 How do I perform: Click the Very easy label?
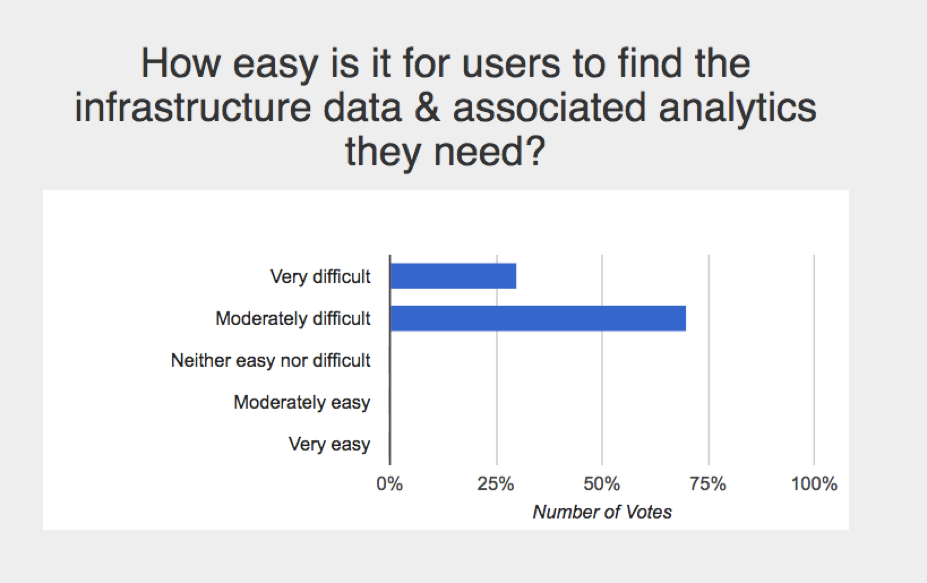pos(329,444)
